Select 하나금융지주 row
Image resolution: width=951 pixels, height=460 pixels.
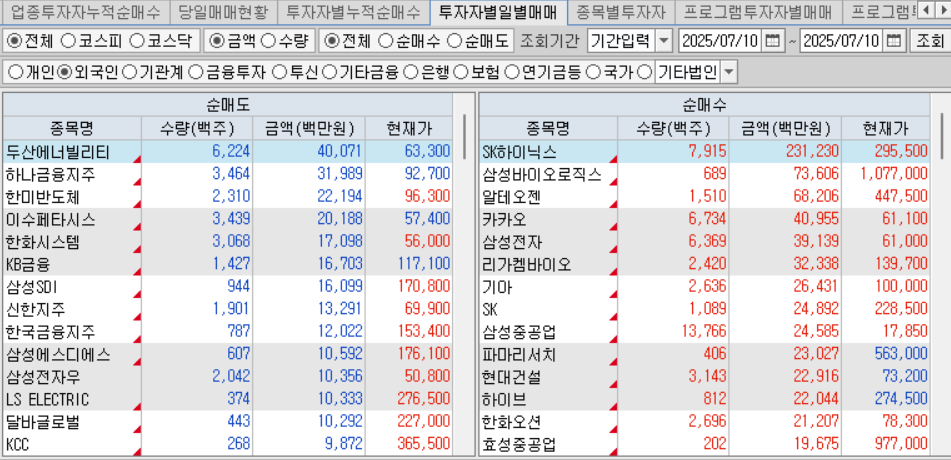[227, 174]
